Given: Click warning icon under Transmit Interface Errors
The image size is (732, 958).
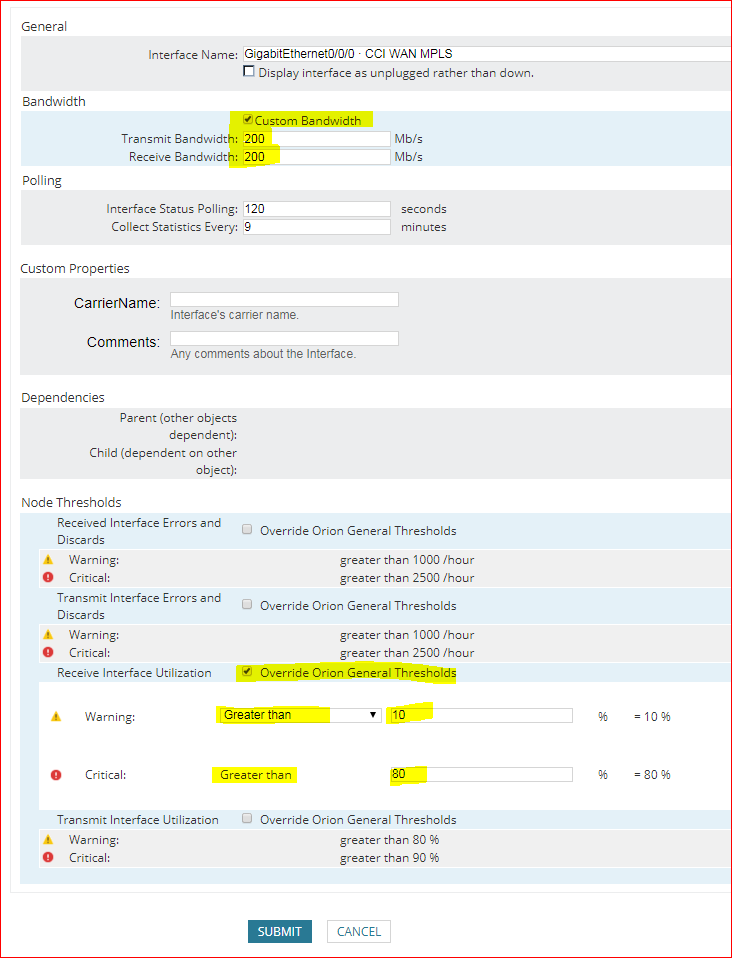Looking at the screenshot, I should coord(48,635).
